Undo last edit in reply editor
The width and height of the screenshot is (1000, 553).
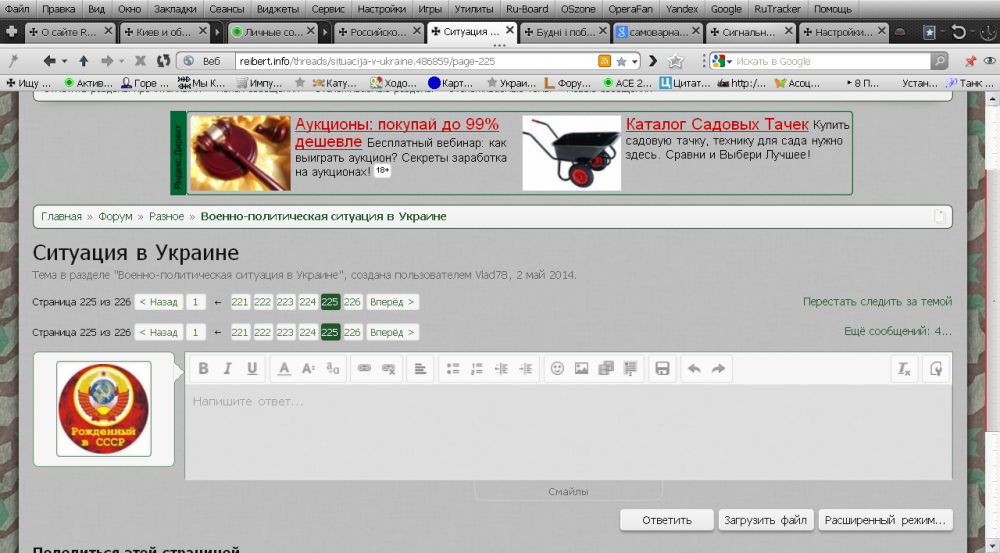click(x=695, y=369)
